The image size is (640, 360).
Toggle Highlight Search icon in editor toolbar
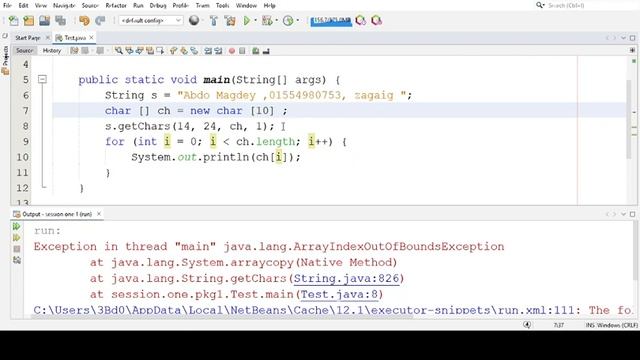click(x=150, y=51)
